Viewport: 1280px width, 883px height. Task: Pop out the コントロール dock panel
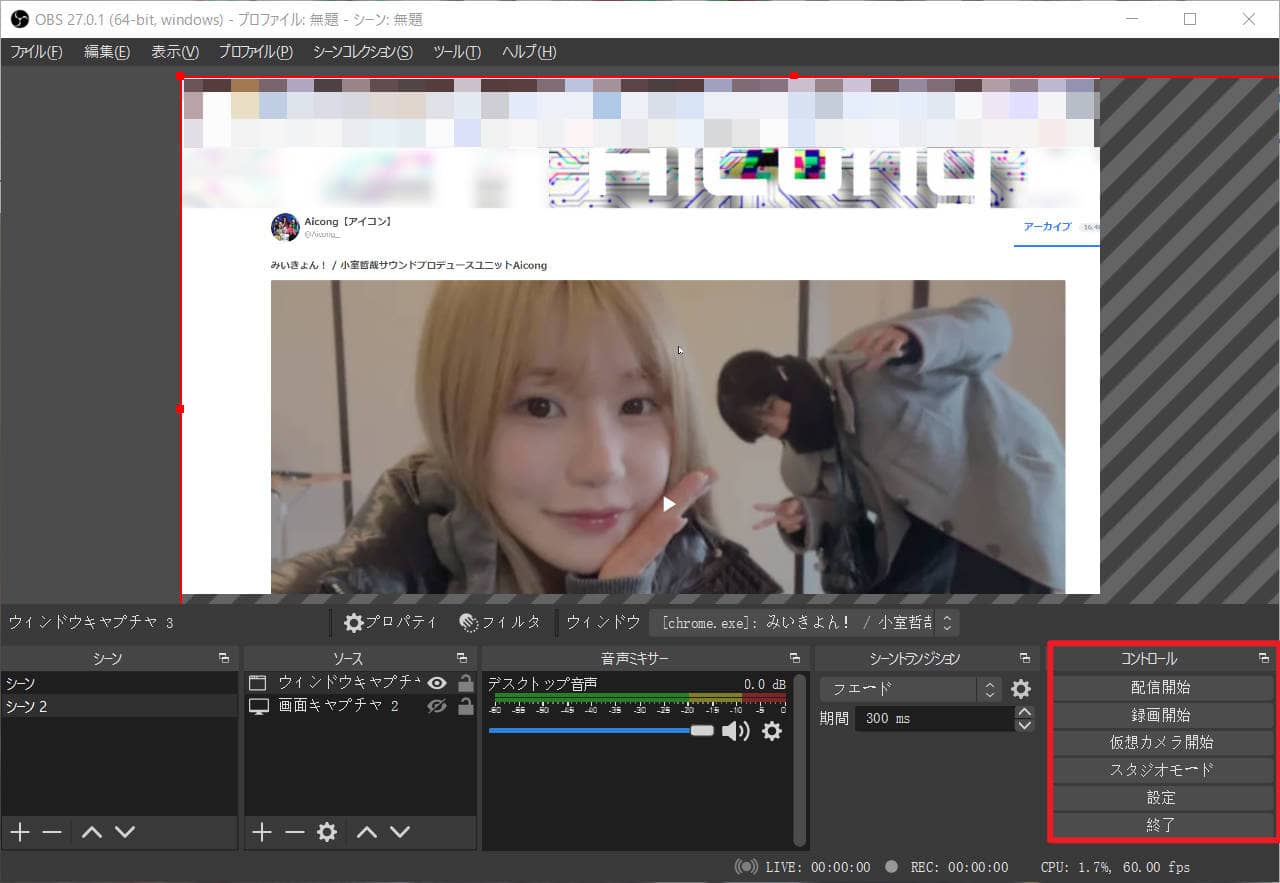[x=1264, y=658]
